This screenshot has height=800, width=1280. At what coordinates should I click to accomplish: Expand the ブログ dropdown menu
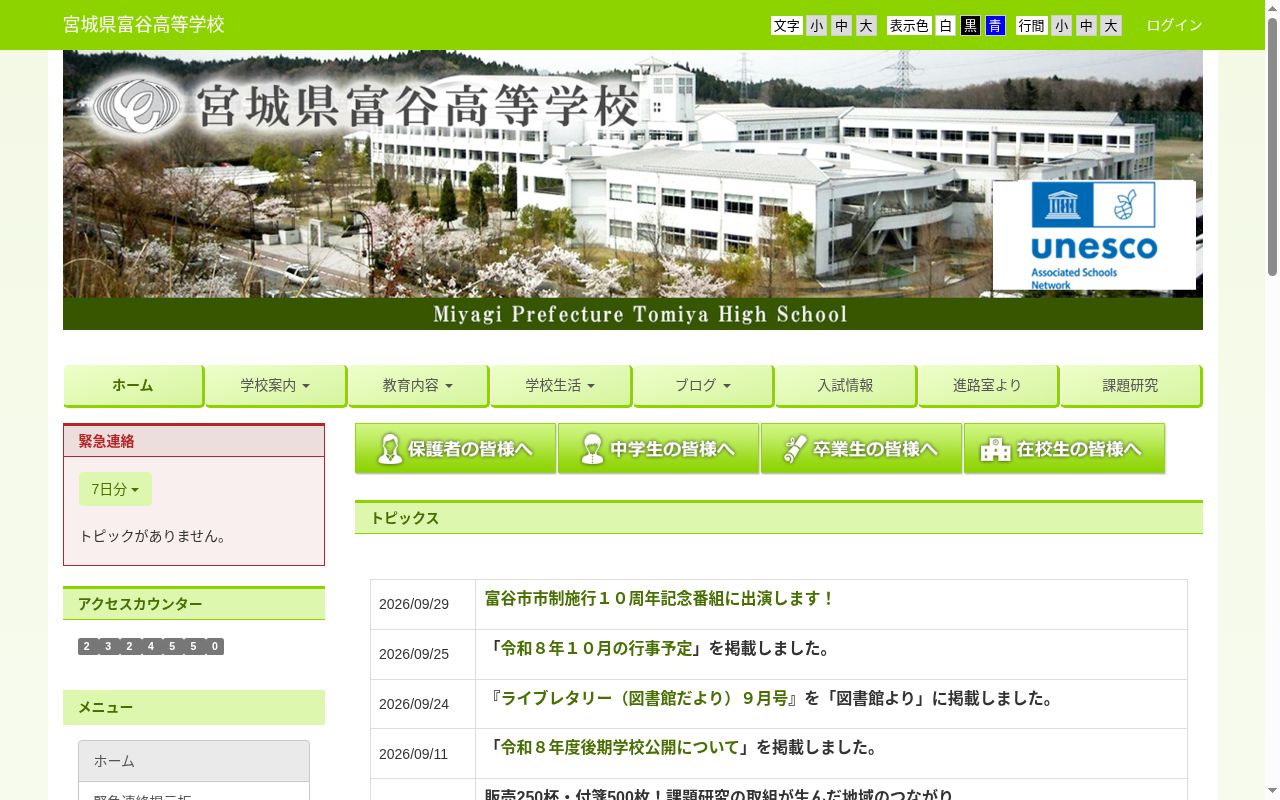click(703, 385)
